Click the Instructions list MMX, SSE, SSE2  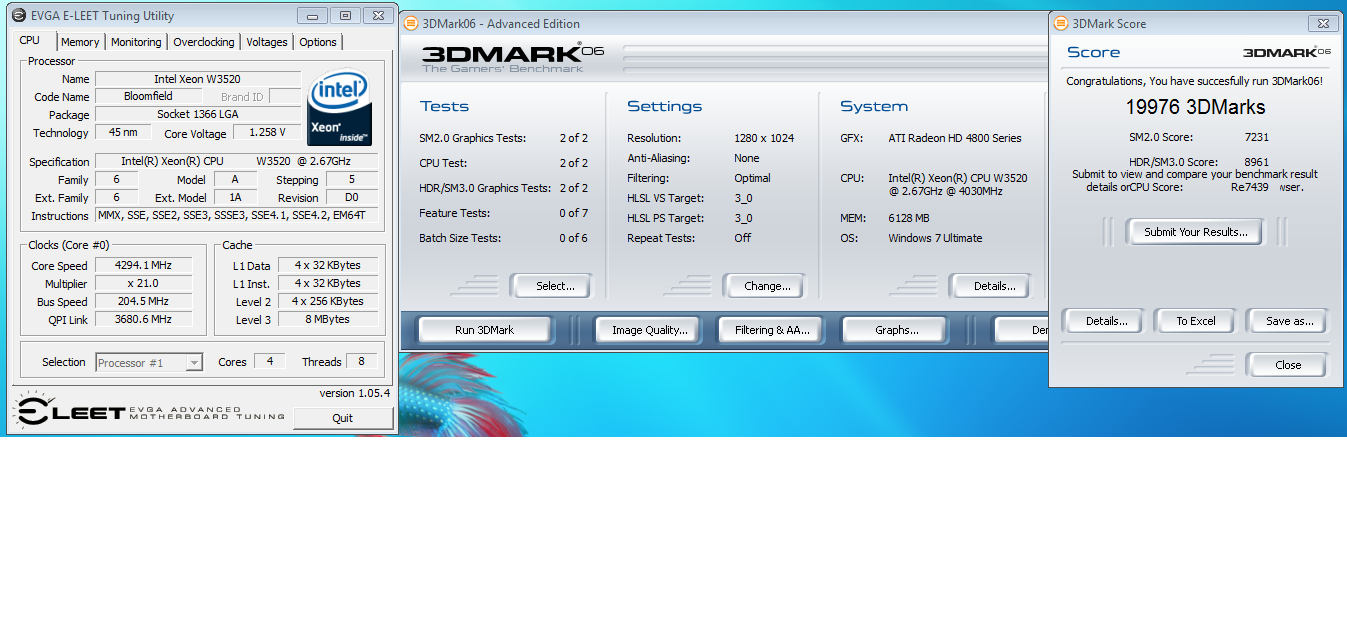click(236, 215)
